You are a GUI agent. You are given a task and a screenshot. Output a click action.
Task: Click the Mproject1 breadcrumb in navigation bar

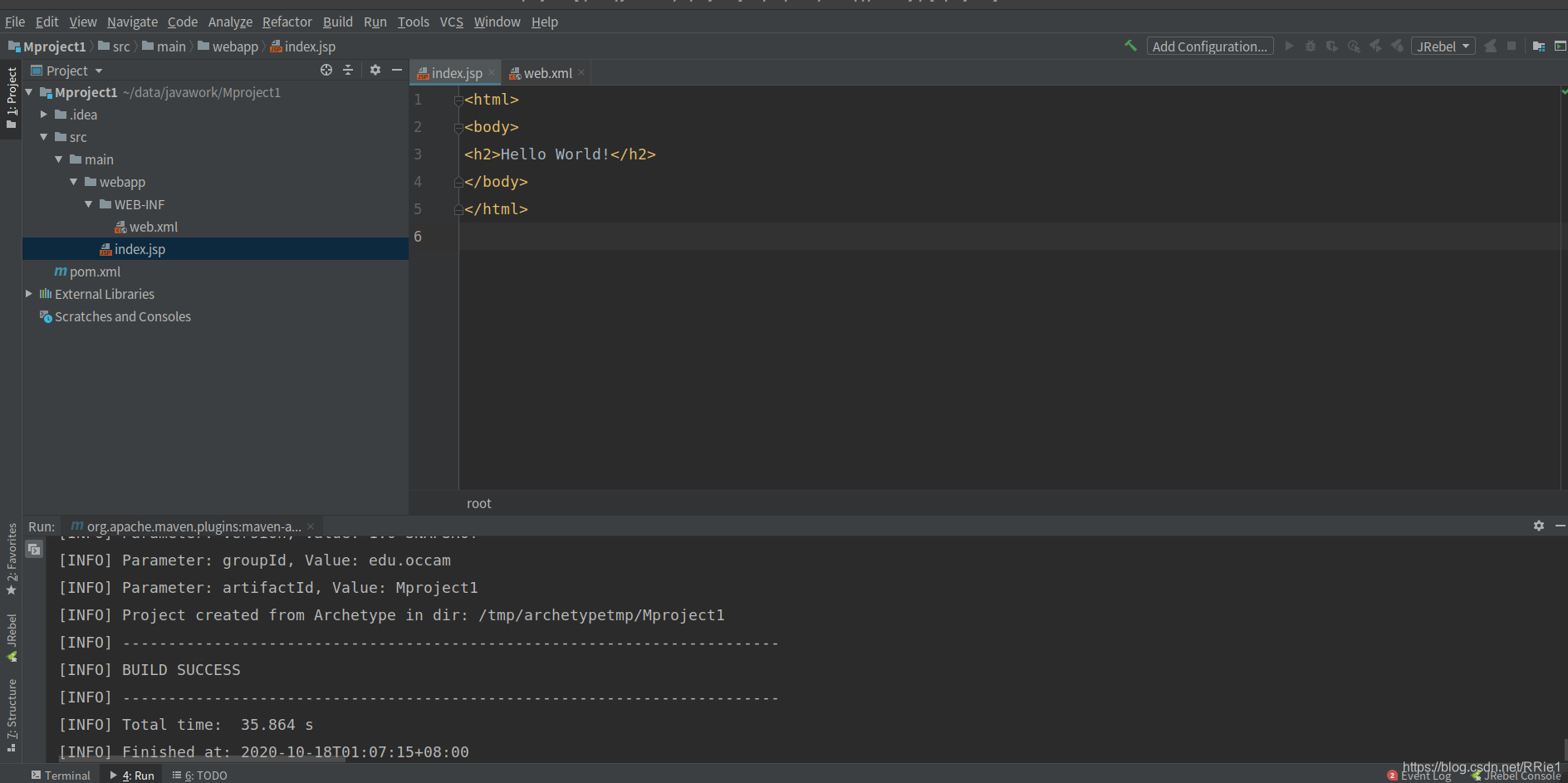[47, 46]
